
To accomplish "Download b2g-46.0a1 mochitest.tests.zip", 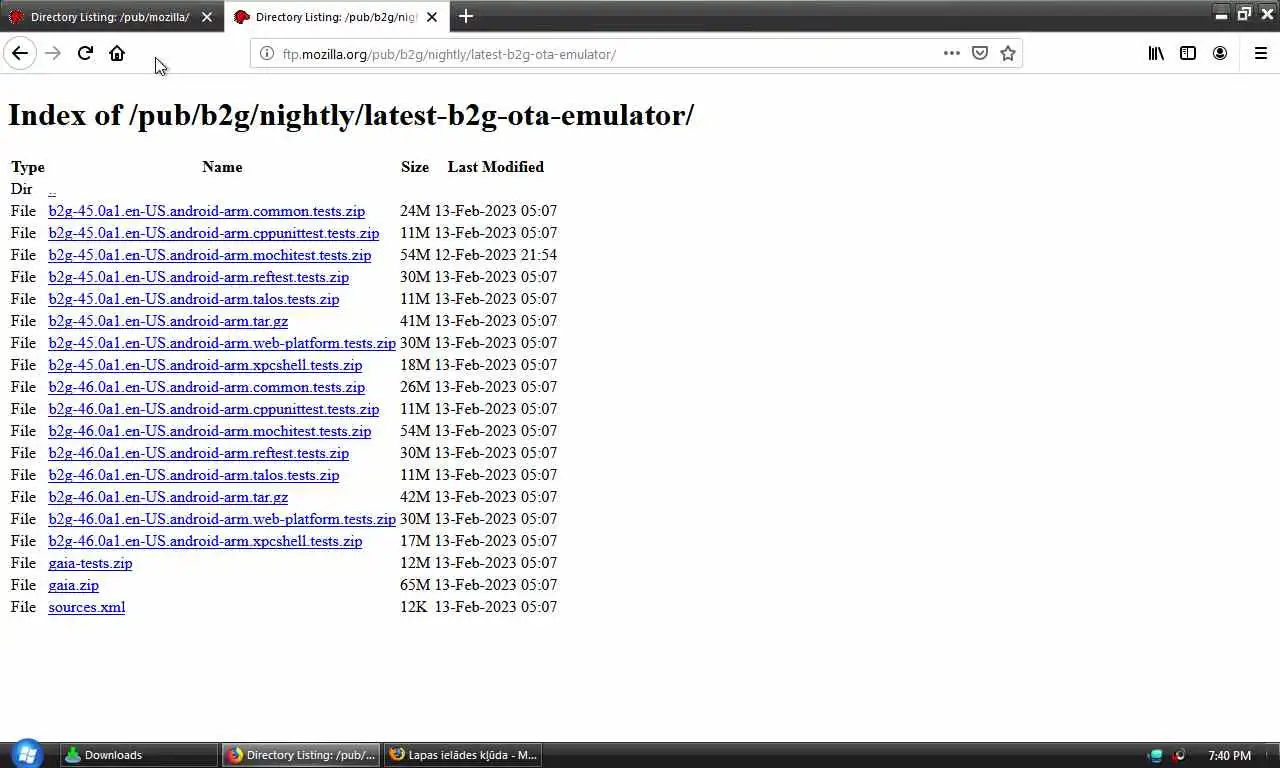I will pos(209,431).
